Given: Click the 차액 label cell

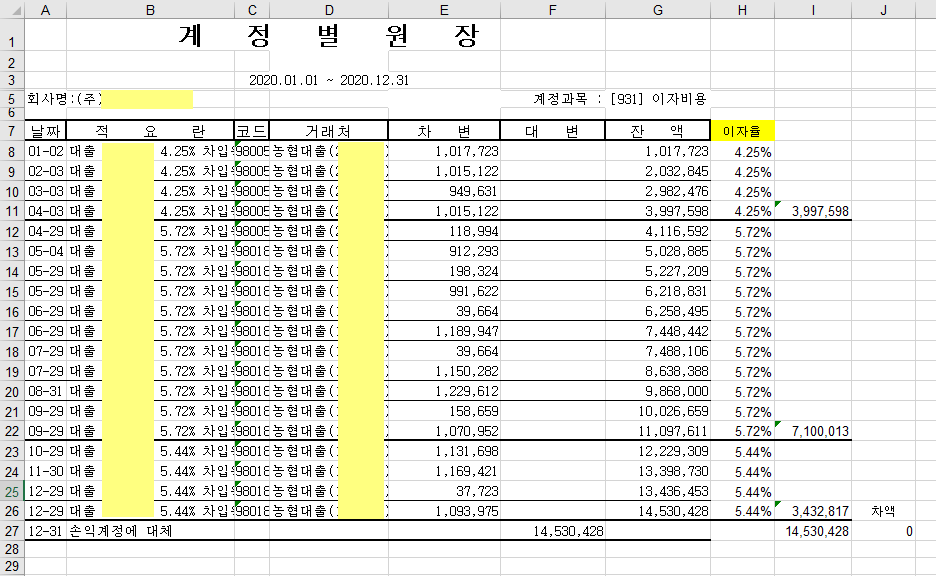Looking at the screenshot, I should pos(883,512).
